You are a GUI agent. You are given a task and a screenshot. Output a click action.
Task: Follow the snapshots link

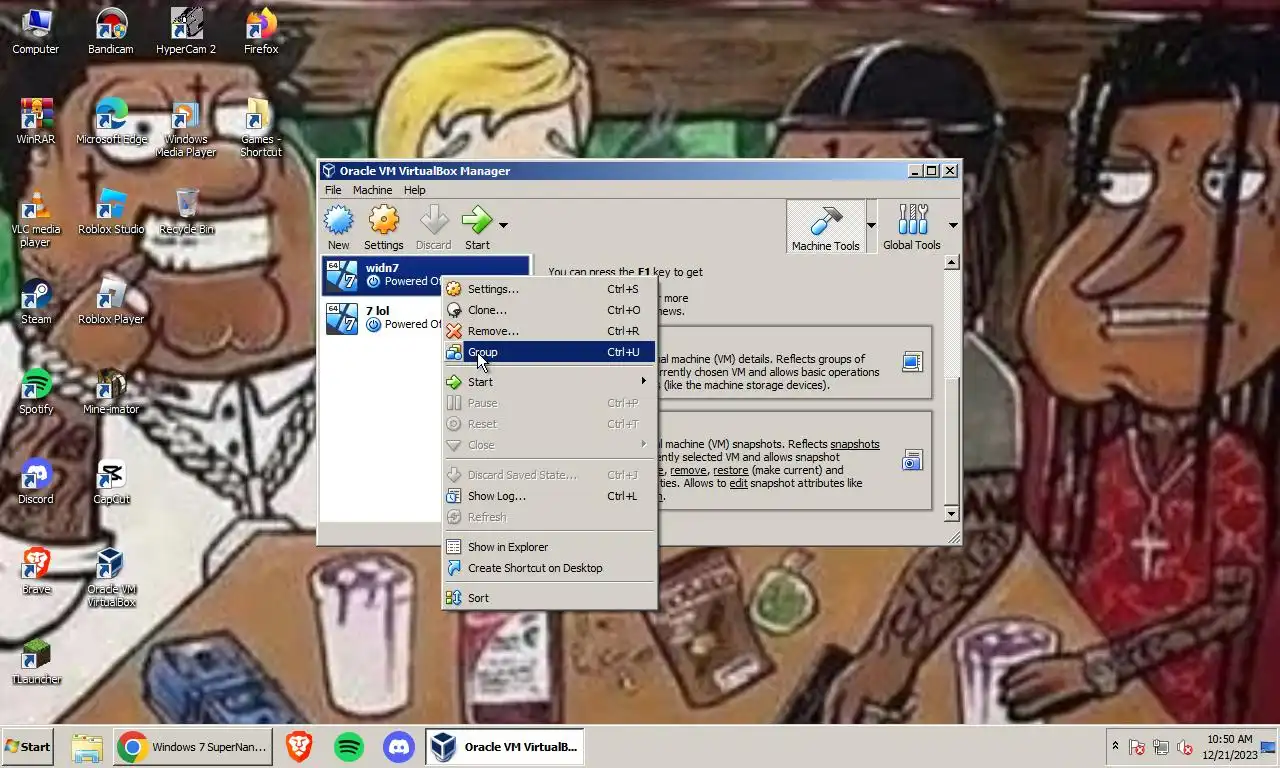[855, 444]
